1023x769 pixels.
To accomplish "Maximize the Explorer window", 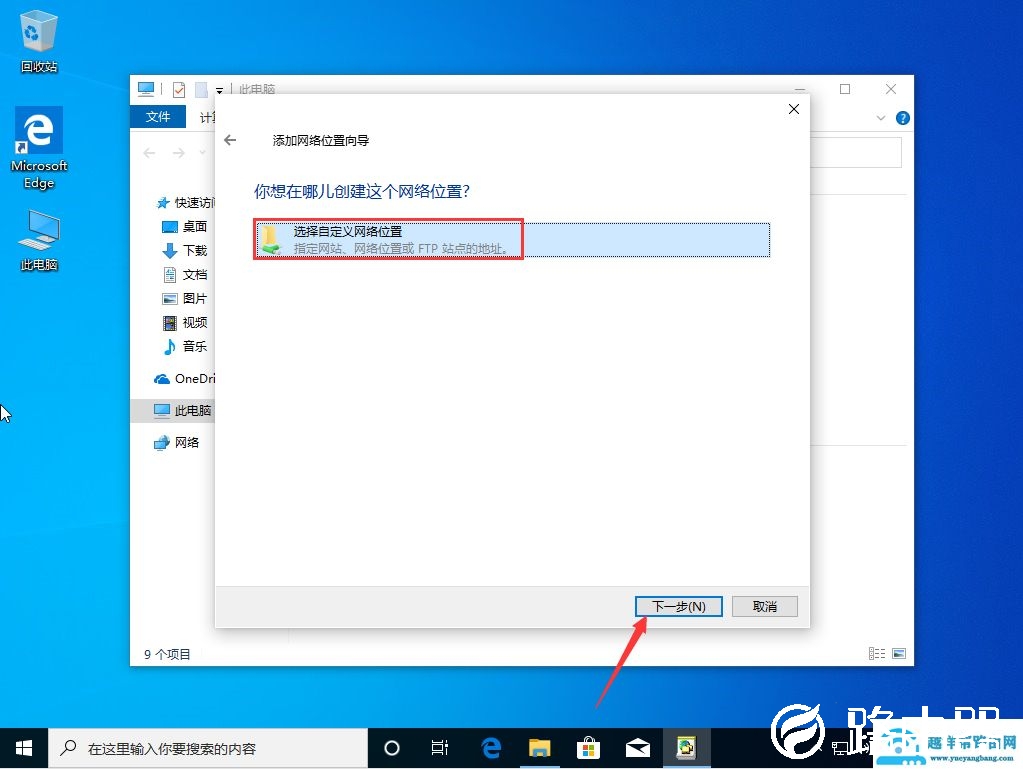I will [845, 89].
